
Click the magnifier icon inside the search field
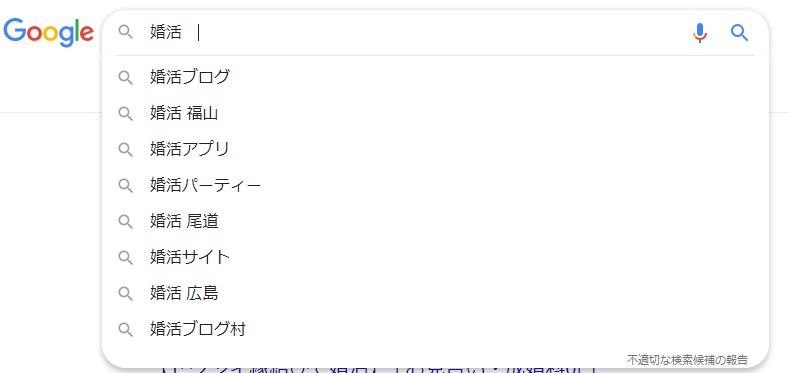(125, 33)
